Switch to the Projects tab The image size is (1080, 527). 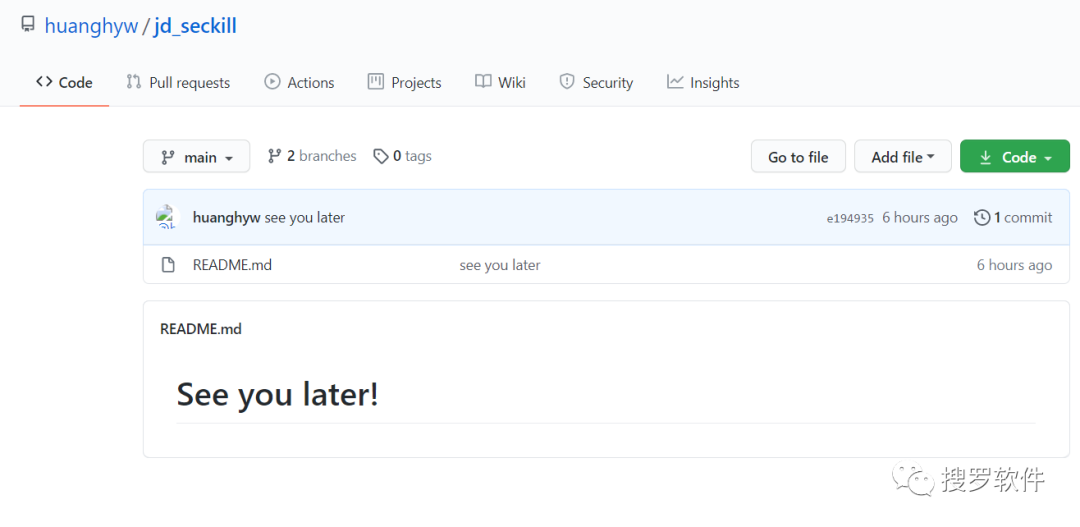pos(404,83)
